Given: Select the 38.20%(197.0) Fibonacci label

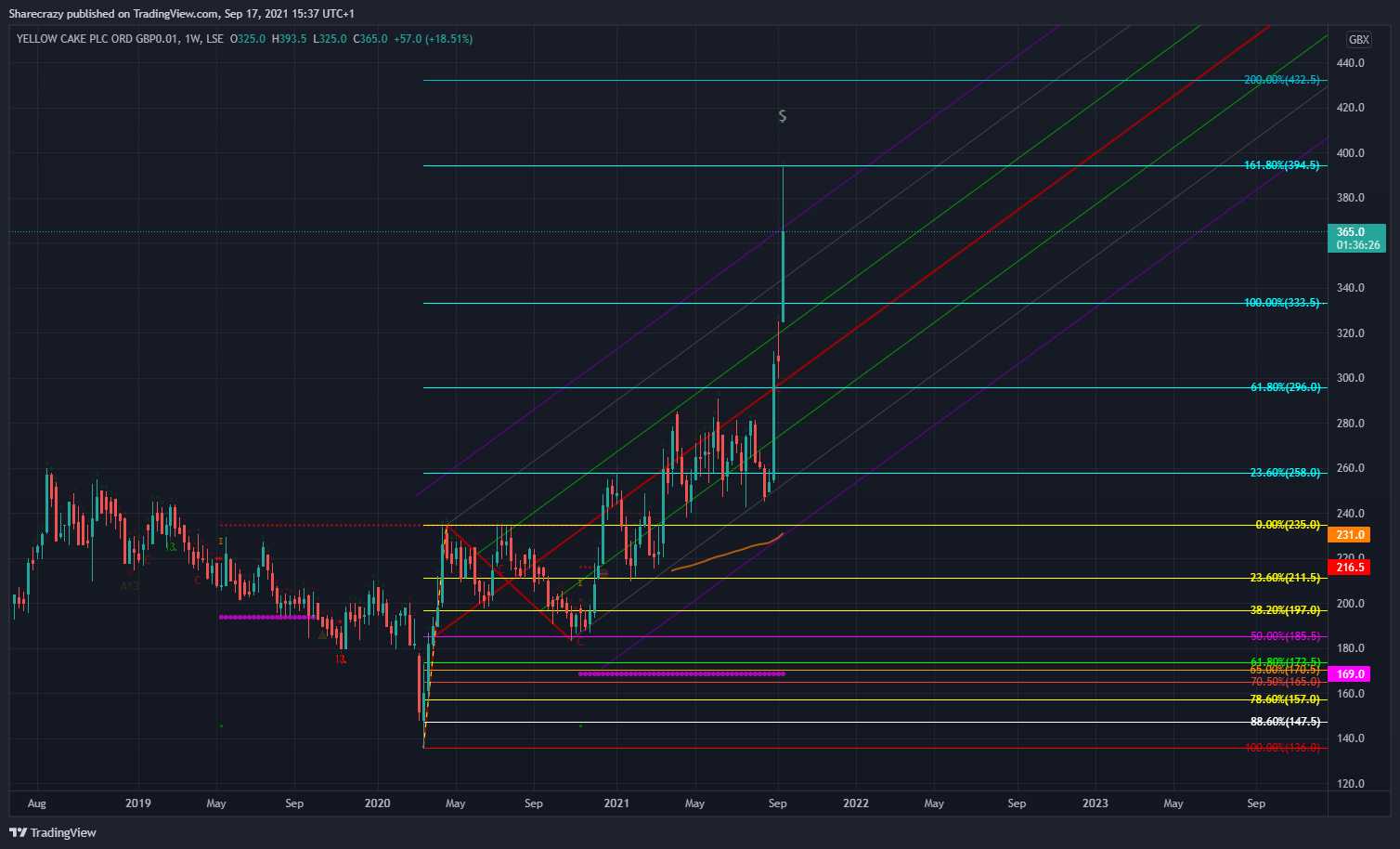Looking at the screenshot, I should tap(1285, 610).
